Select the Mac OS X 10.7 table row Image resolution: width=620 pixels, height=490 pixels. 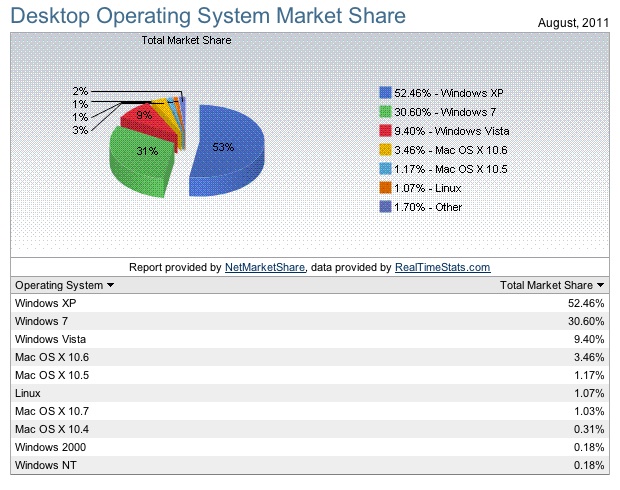(x=310, y=411)
